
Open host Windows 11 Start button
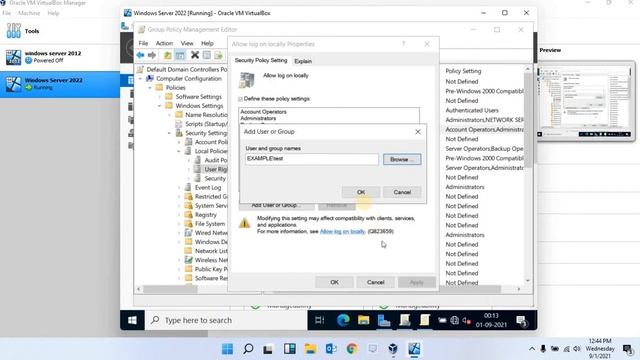click(x=227, y=349)
